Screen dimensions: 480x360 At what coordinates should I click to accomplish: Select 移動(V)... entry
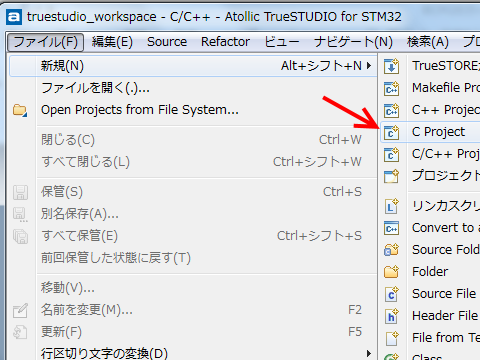point(193,287)
